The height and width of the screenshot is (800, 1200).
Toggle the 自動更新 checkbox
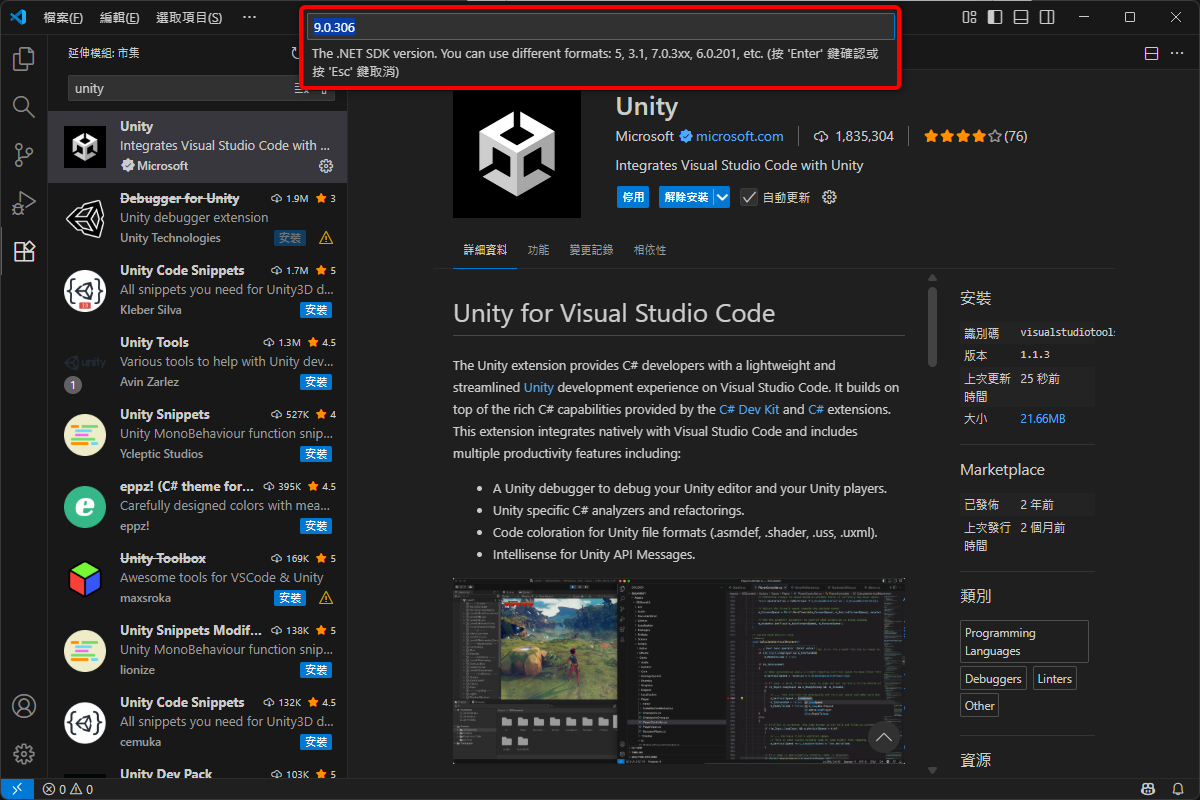tap(748, 198)
